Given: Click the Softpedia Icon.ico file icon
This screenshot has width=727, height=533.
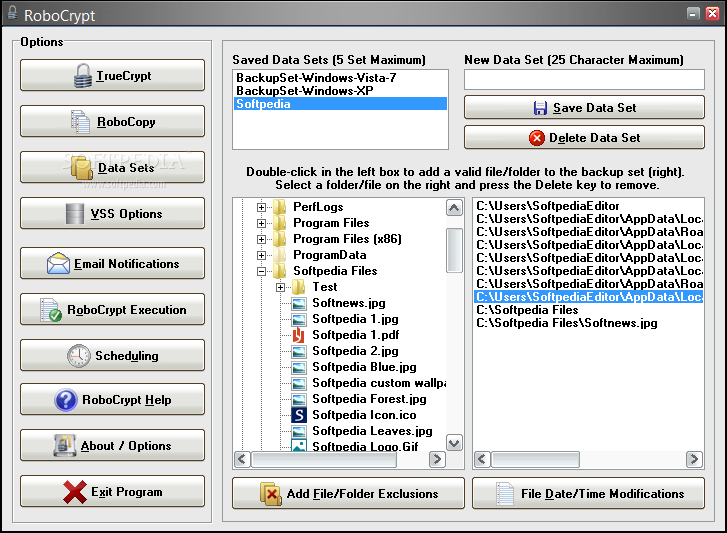Looking at the screenshot, I should (299, 415).
